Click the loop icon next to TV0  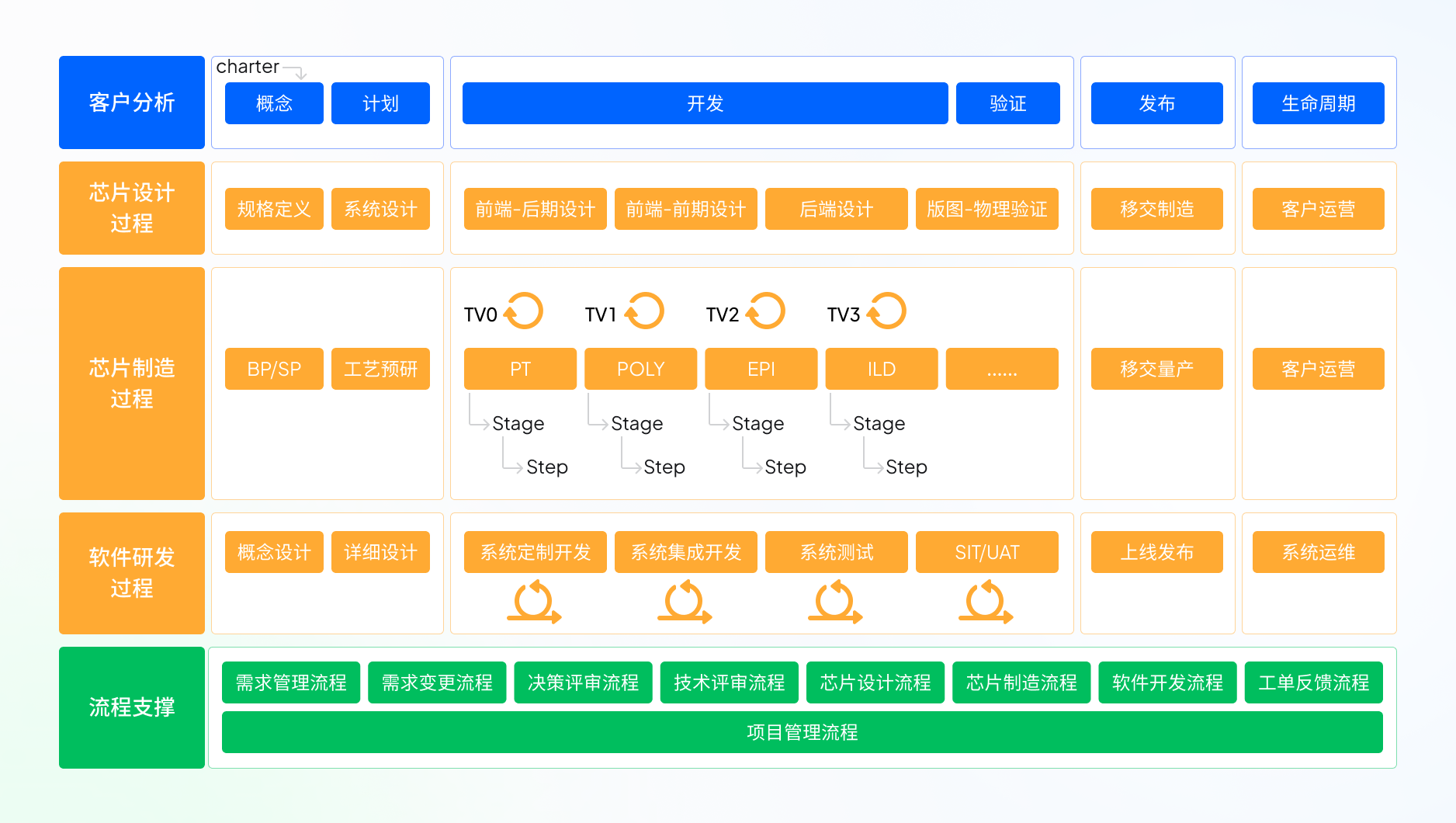coord(524,311)
